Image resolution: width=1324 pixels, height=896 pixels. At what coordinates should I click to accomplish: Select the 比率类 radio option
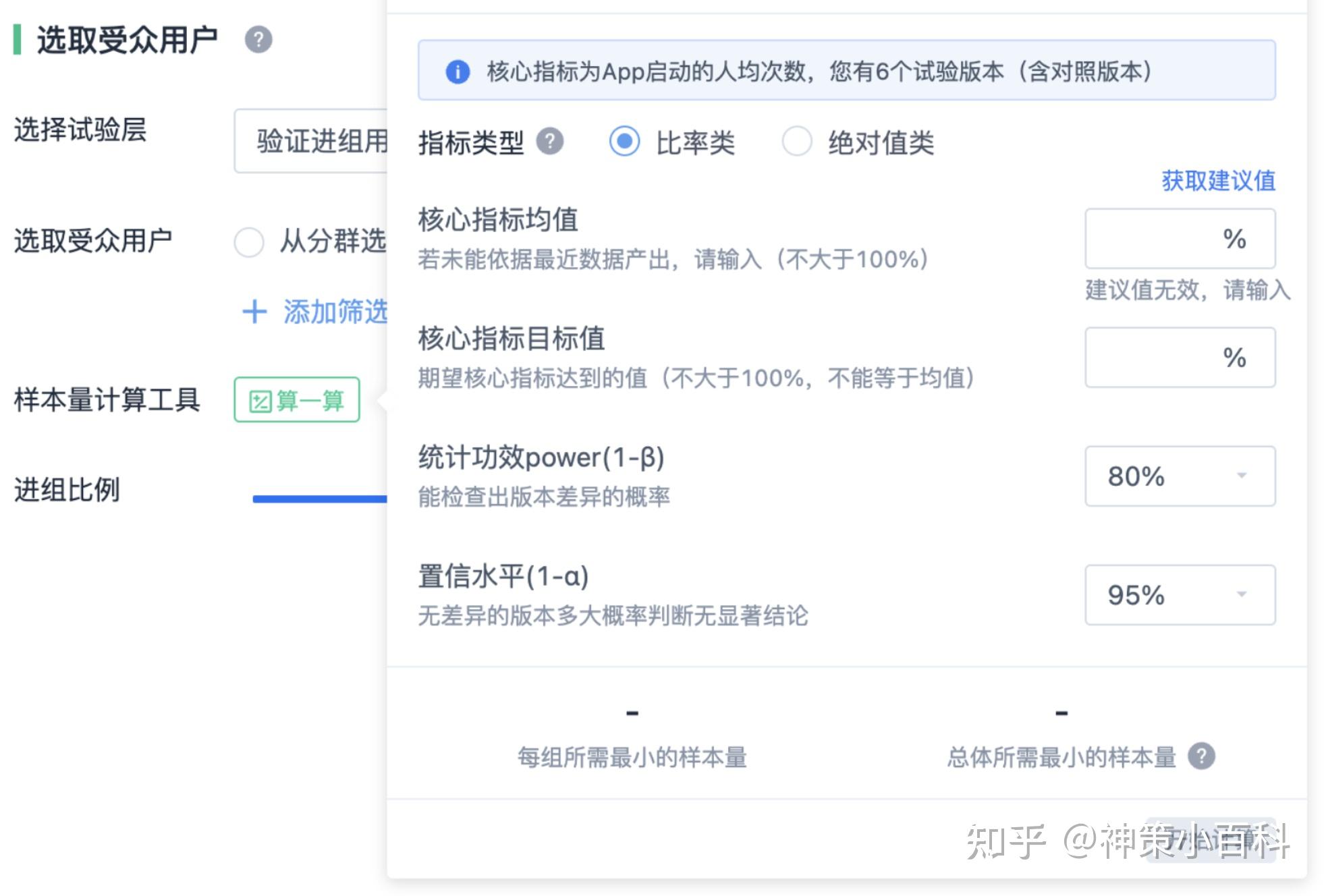point(624,142)
